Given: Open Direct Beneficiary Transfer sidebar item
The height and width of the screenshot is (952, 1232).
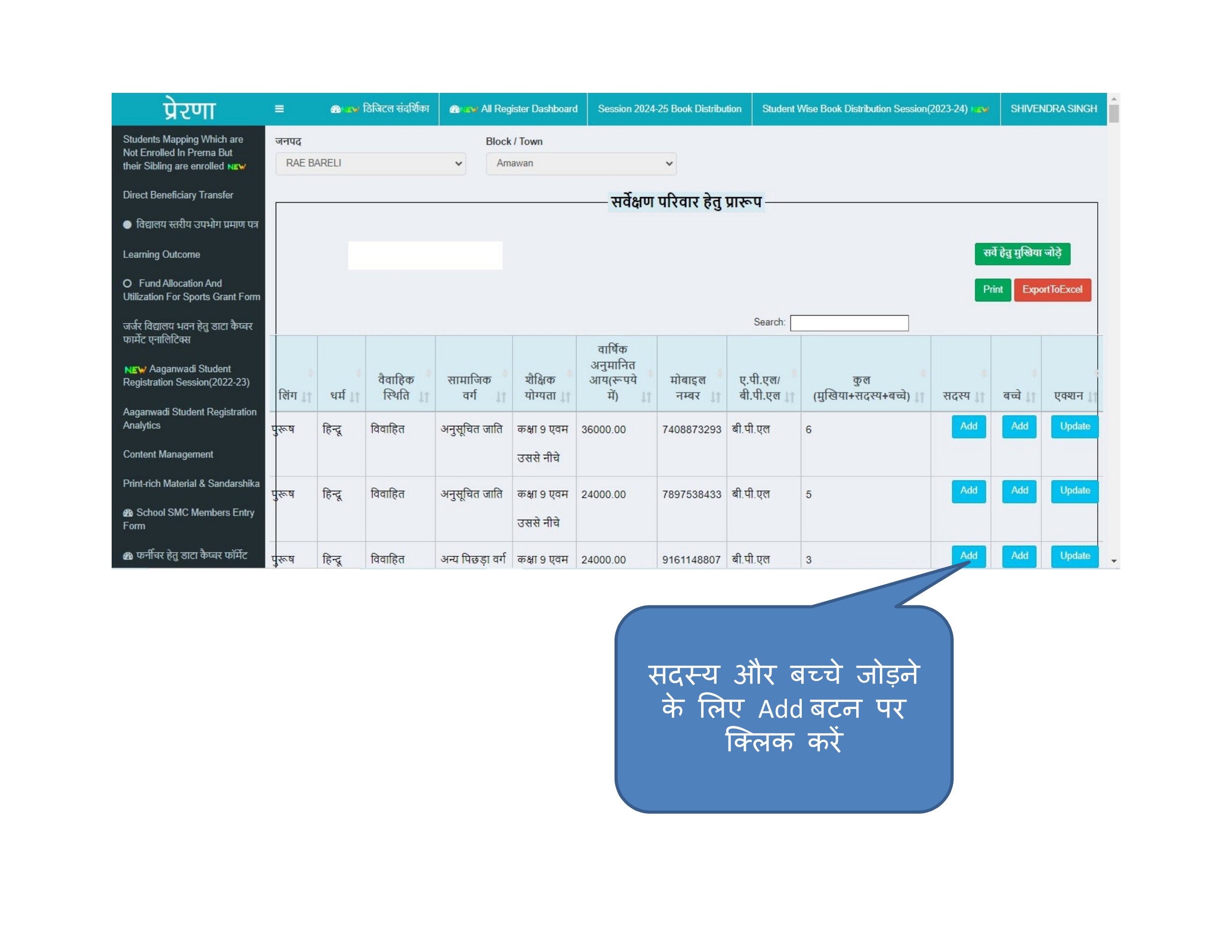Looking at the screenshot, I should coord(178,195).
